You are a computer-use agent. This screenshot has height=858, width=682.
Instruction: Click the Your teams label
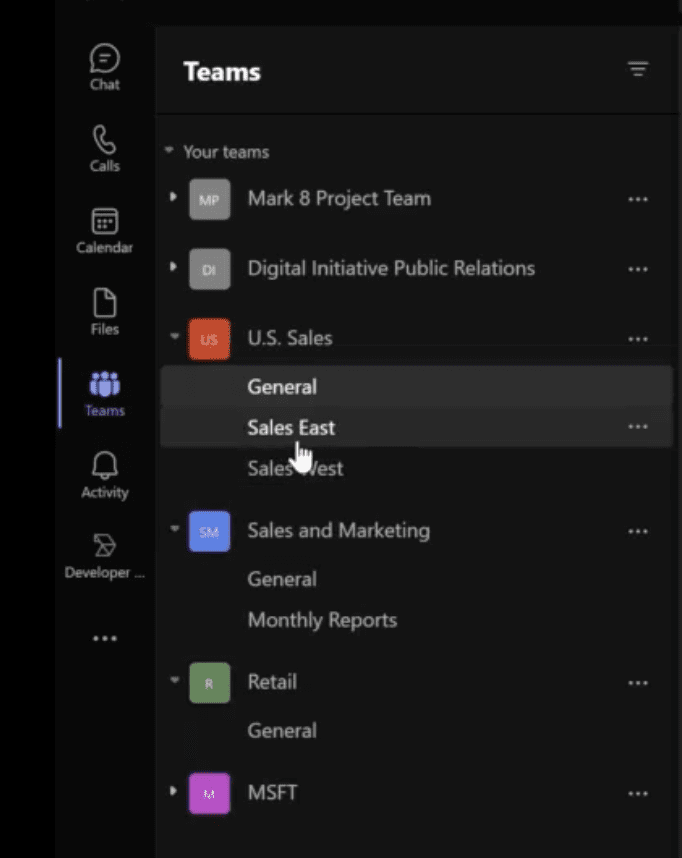(x=226, y=152)
